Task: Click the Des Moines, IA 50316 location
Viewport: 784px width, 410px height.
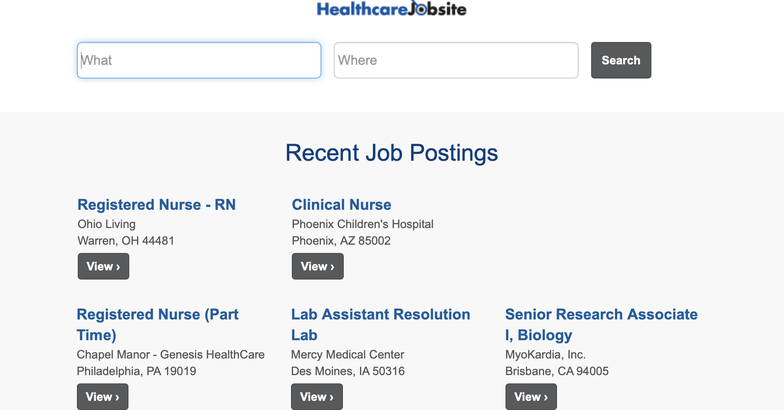Action: tap(348, 371)
